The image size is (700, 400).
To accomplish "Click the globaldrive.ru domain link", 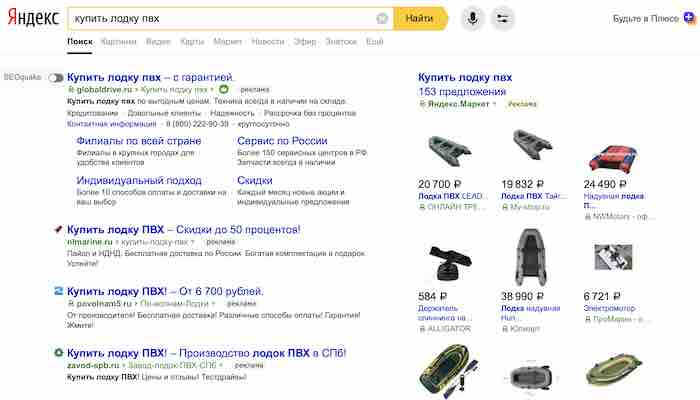I will tap(104, 90).
